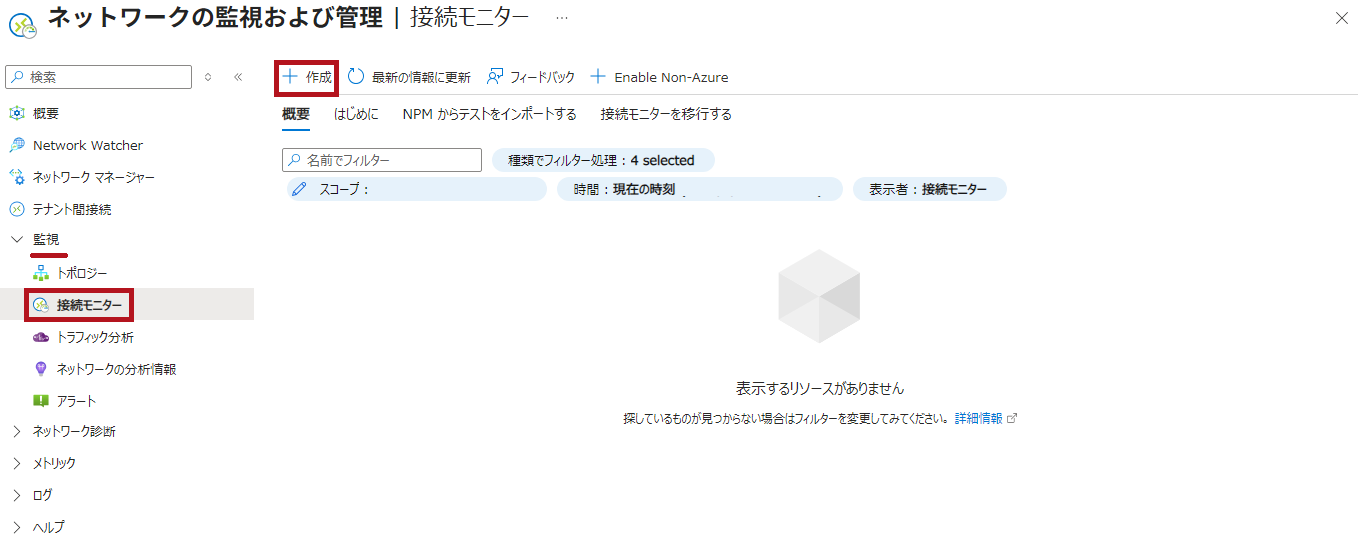Click the 接続モニター sidebar icon
The width and height of the screenshot is (1370, 554).
(40, 305)
